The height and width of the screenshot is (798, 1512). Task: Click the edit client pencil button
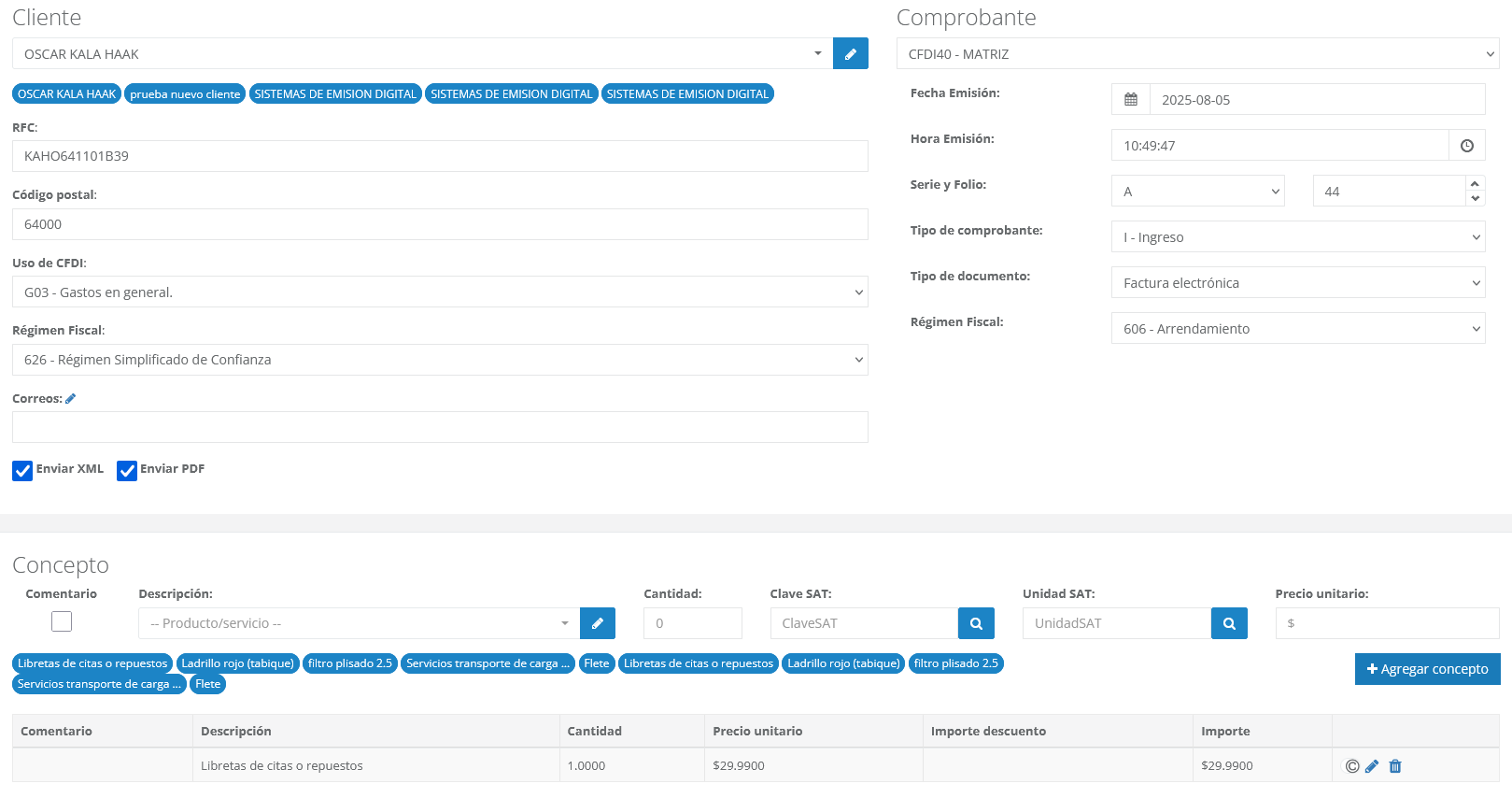[850, 54]
